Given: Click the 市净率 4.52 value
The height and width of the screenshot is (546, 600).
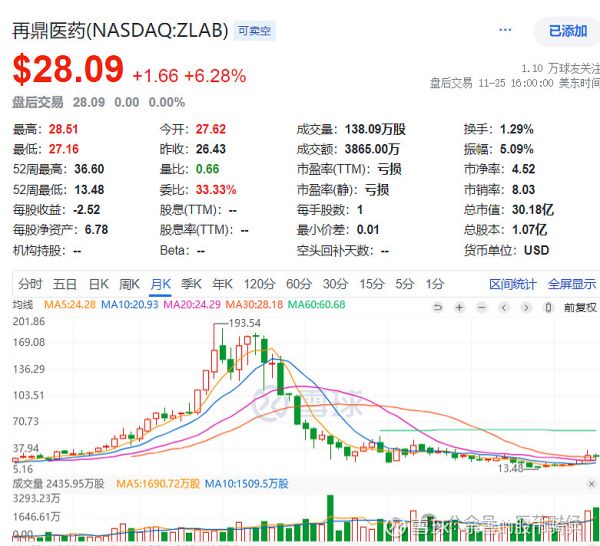Looking at the screenshot, I should [523, 169].
